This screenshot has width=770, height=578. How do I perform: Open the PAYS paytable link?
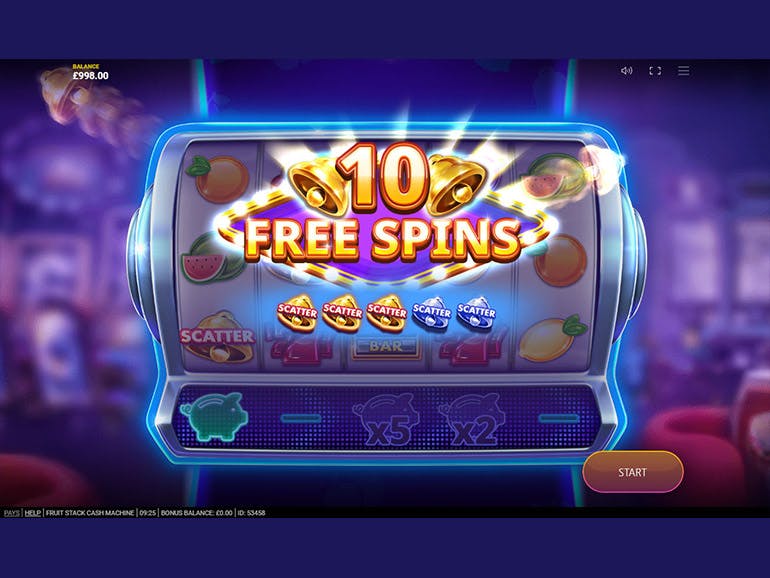pyautogui.click(x=12, y=513)
